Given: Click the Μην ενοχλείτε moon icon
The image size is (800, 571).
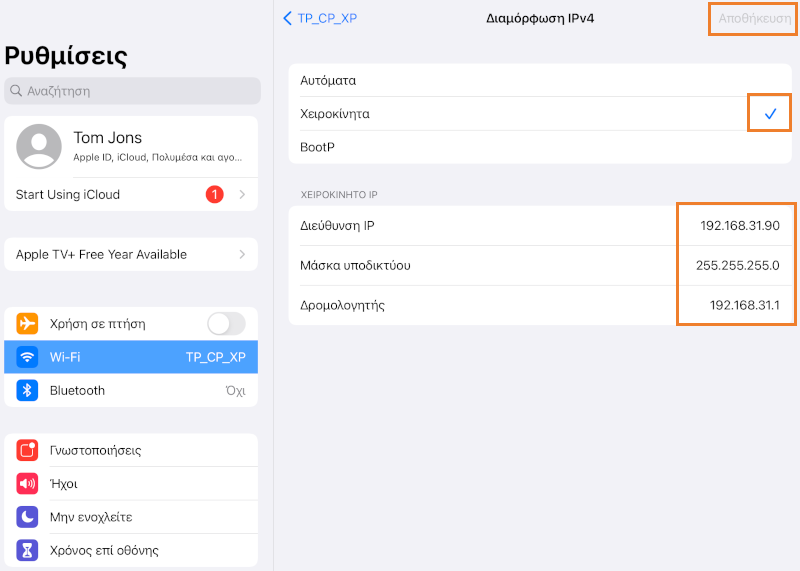Looking at the screenshot, I should click(x=28, y=517).
